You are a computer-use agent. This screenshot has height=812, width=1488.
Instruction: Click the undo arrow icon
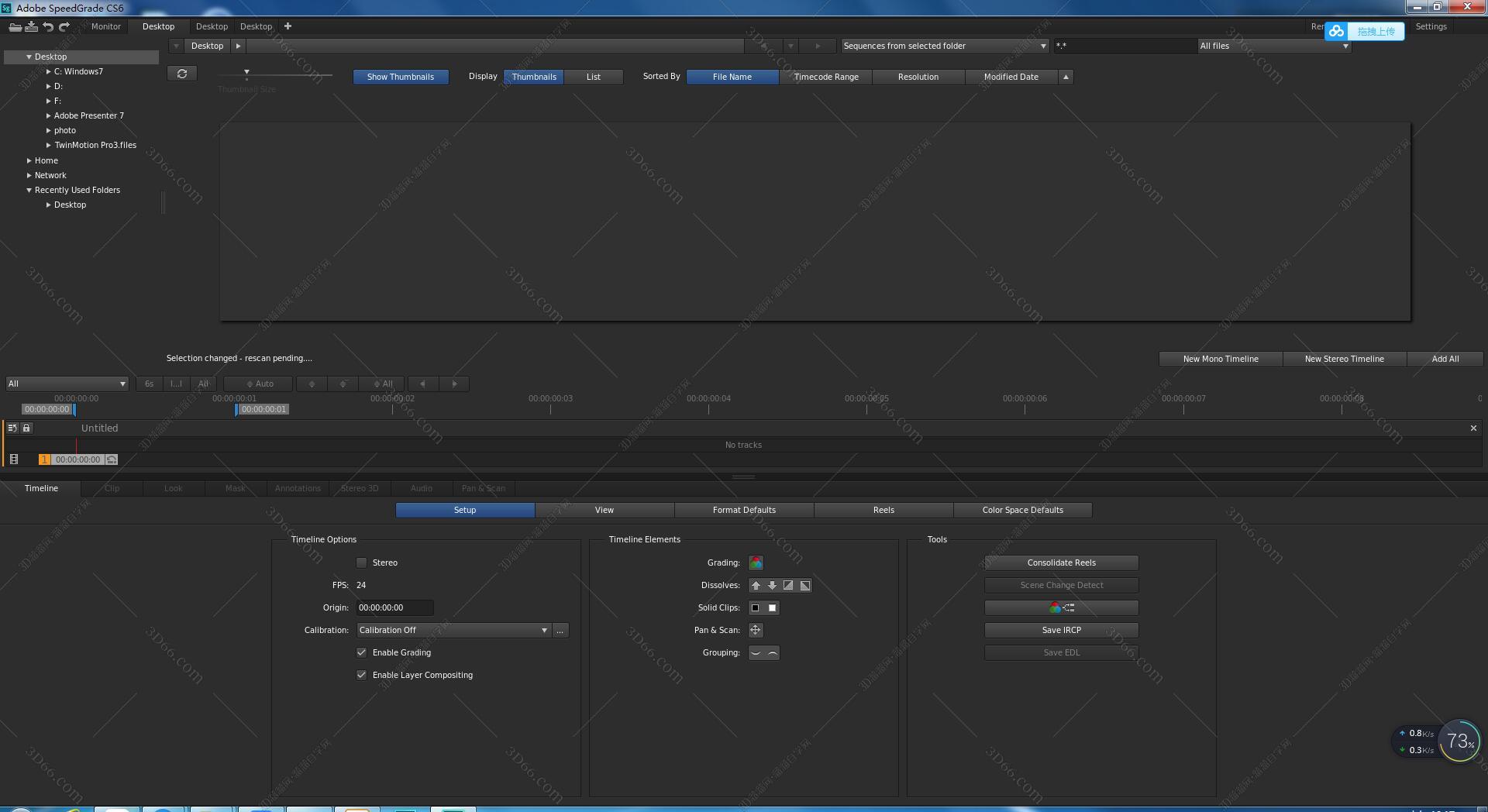coord(48,26)
